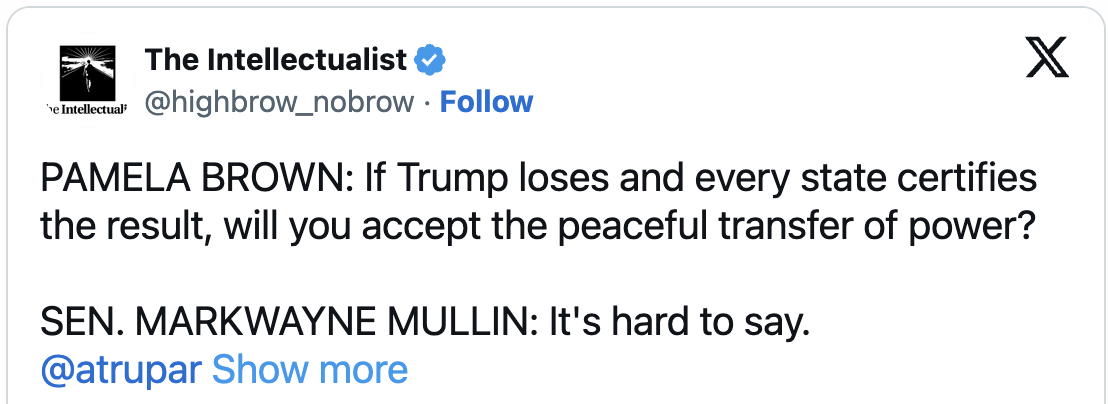Visit the @atrupar mention link
Screen dimensions: 1108x404
[122, 371]
